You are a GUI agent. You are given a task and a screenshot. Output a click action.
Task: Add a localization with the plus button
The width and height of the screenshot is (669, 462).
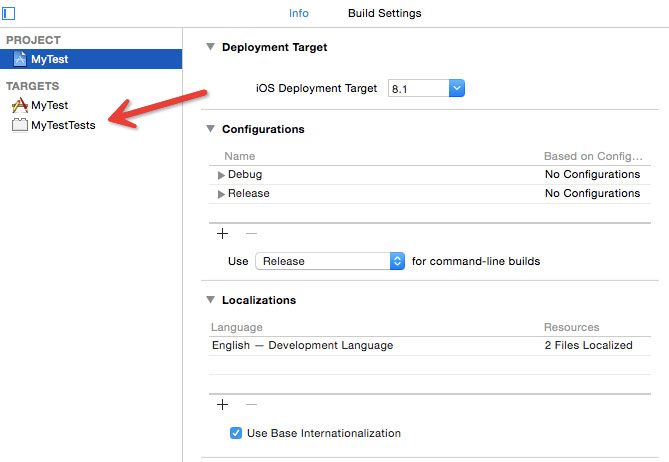point(222,404)
